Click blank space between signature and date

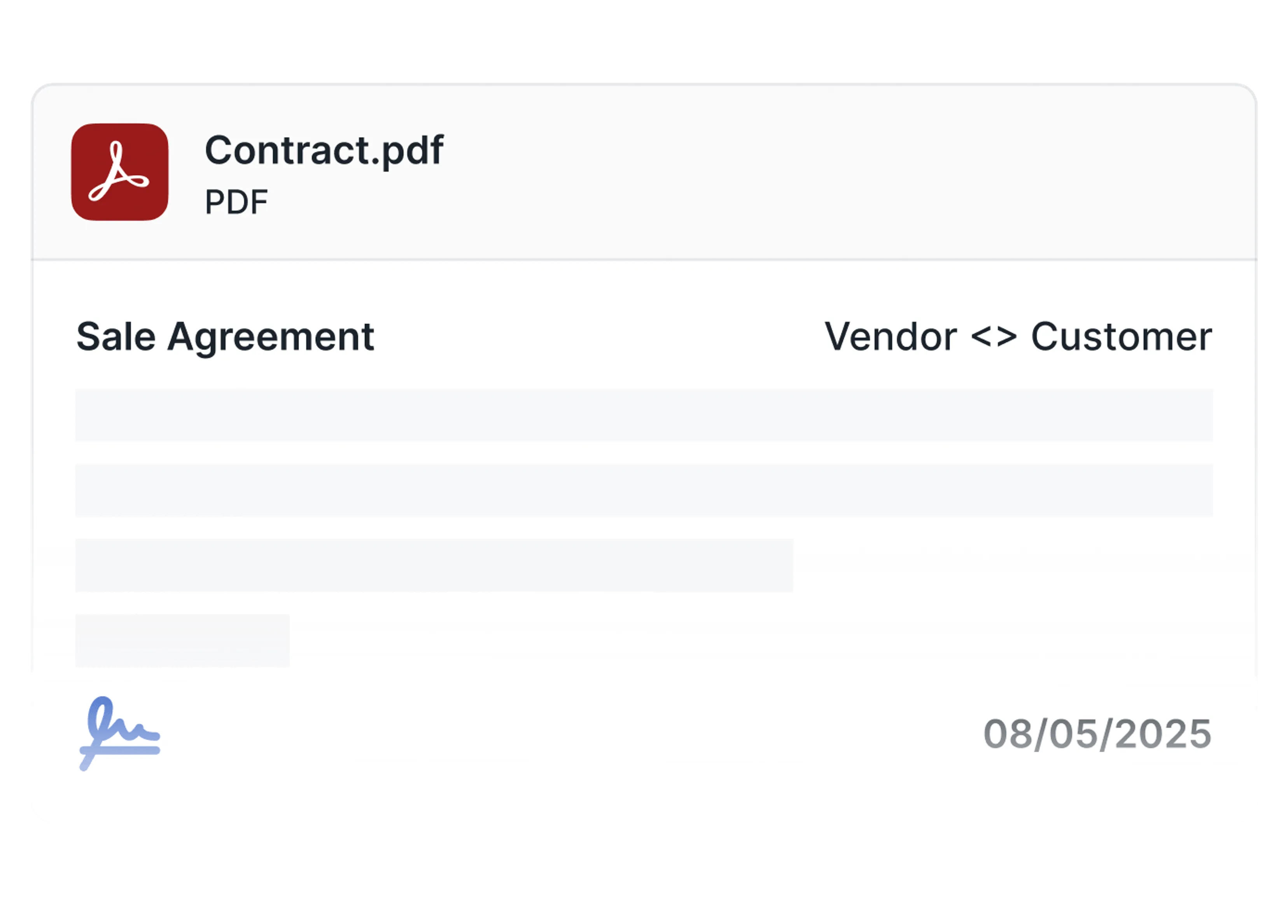coord(568,734)
